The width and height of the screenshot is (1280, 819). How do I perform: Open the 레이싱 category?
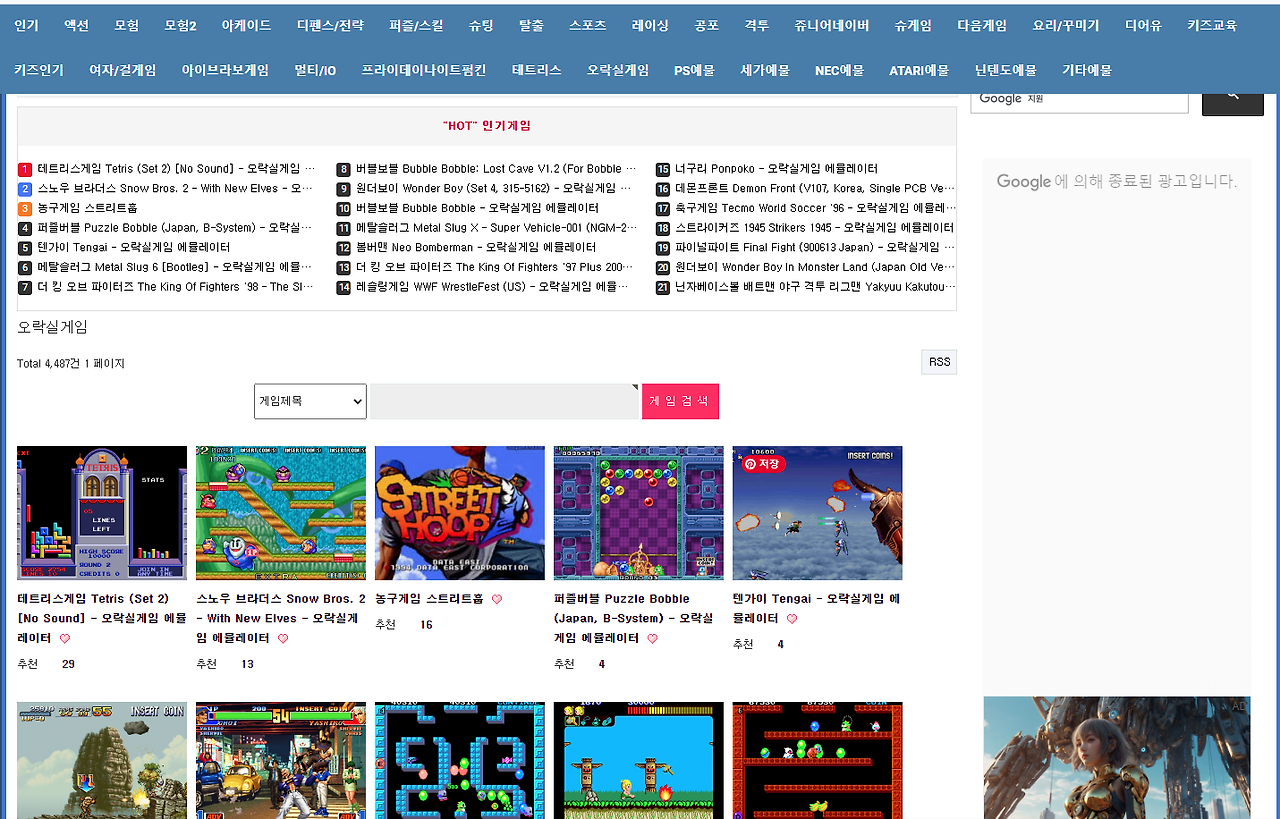pyautogui.click(x=651, y=26)
